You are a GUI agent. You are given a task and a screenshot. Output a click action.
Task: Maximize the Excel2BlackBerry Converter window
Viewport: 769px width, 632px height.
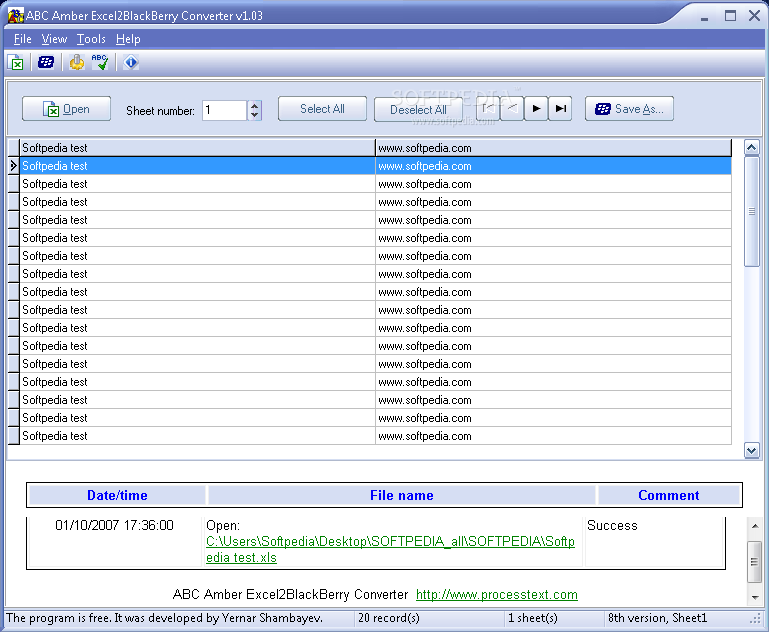[x=730, y=16]
